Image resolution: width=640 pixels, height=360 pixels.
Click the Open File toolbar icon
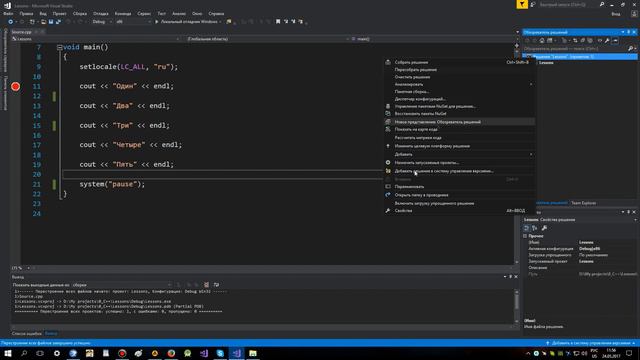coord(43,22)
